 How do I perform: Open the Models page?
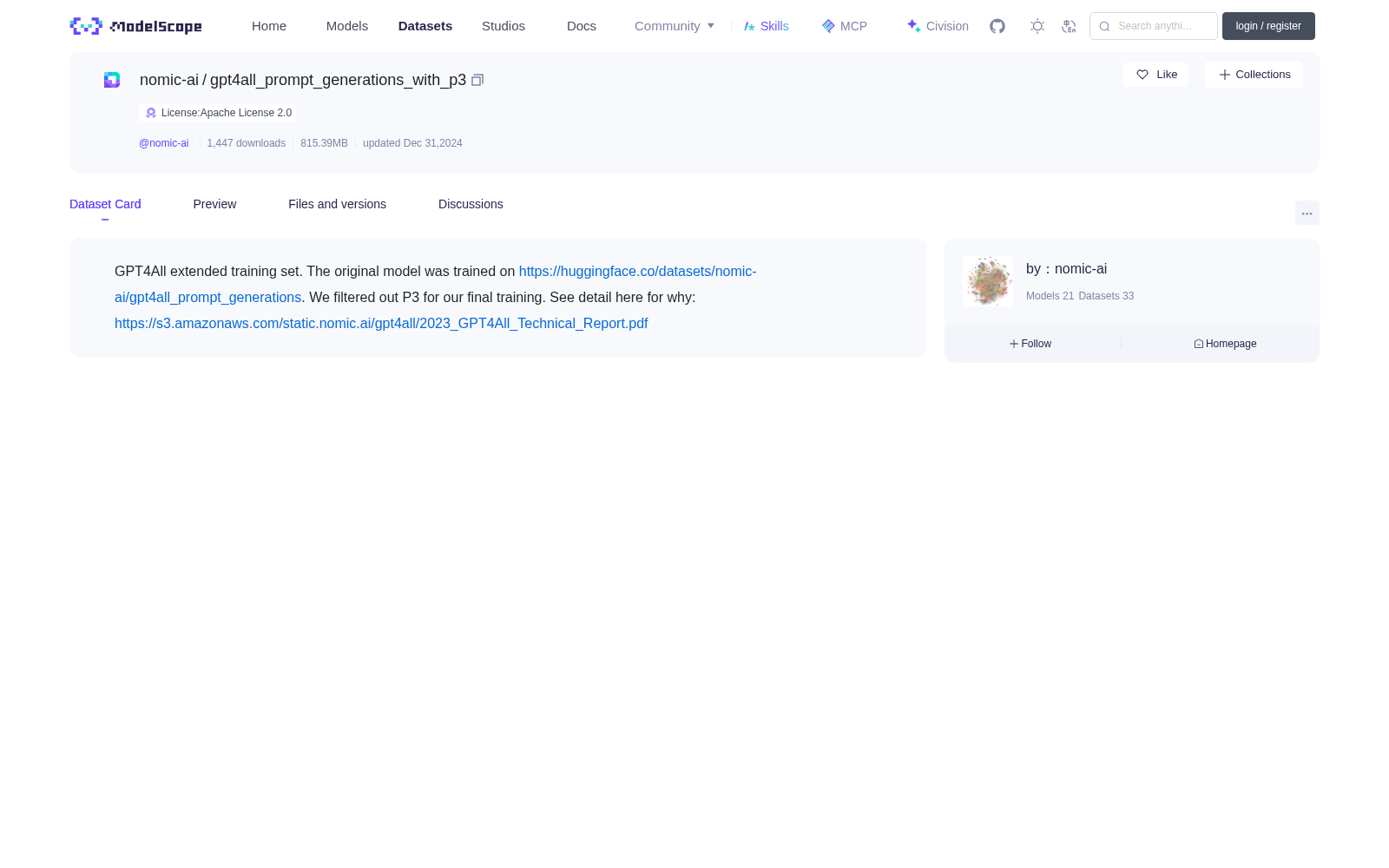point(347,26)
